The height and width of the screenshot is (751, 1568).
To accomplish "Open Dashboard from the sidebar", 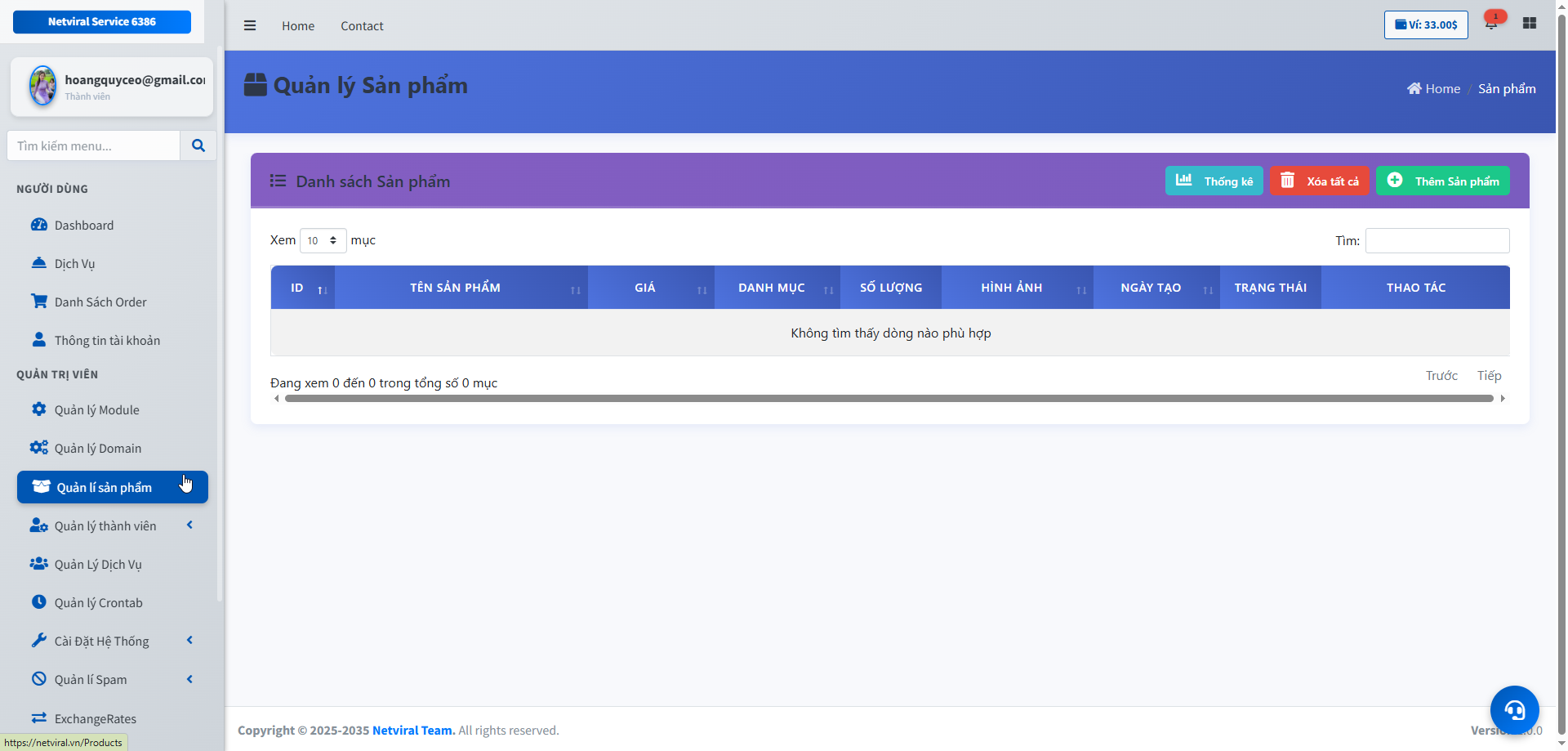I will pos(84,226).
